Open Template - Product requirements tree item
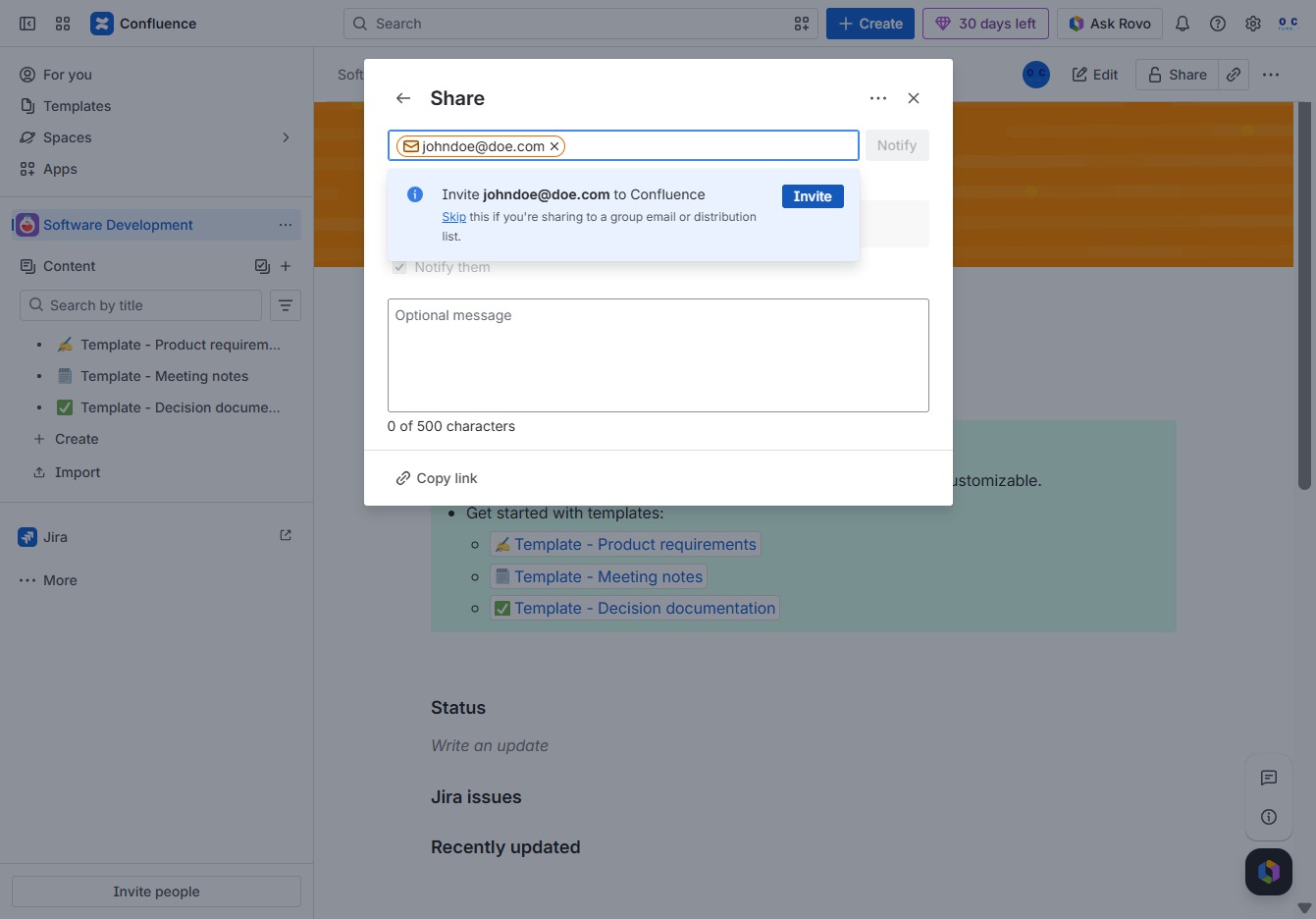Viewport: 1316px width, 919px height. pos(168,345)
